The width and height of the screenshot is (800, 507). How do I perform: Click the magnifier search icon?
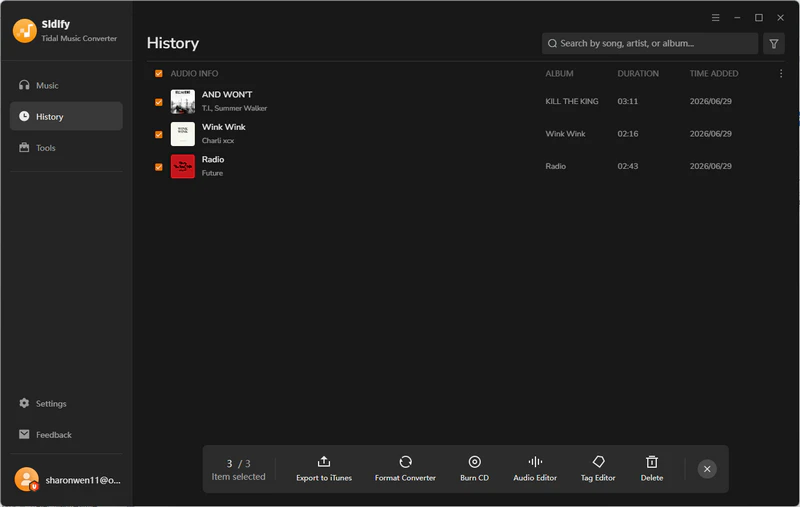click(552, 43)
